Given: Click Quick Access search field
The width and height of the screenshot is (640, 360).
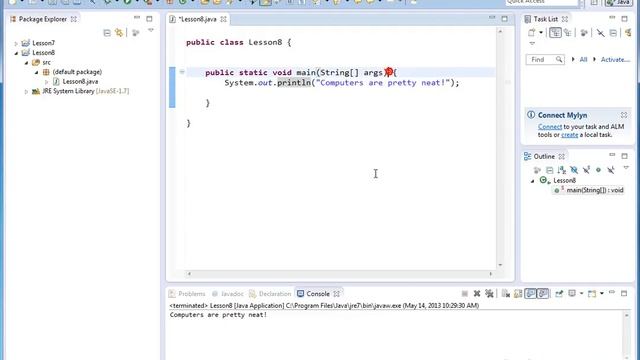Looking at the screenshot, I should (x=542, y=2).
